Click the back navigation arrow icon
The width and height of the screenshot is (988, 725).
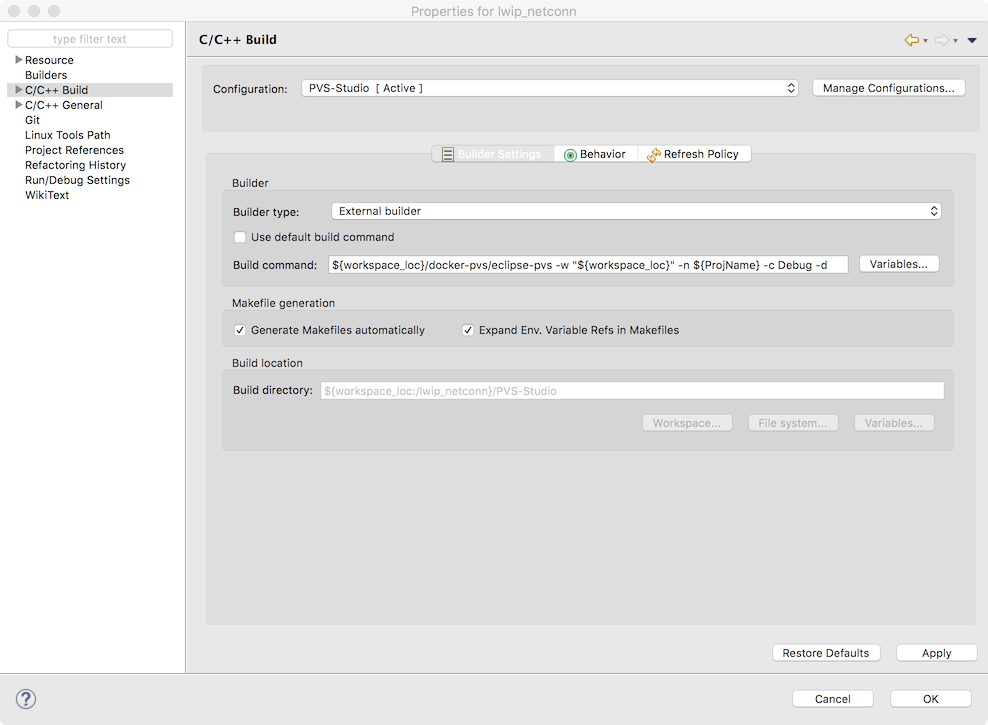click(911, 39)
